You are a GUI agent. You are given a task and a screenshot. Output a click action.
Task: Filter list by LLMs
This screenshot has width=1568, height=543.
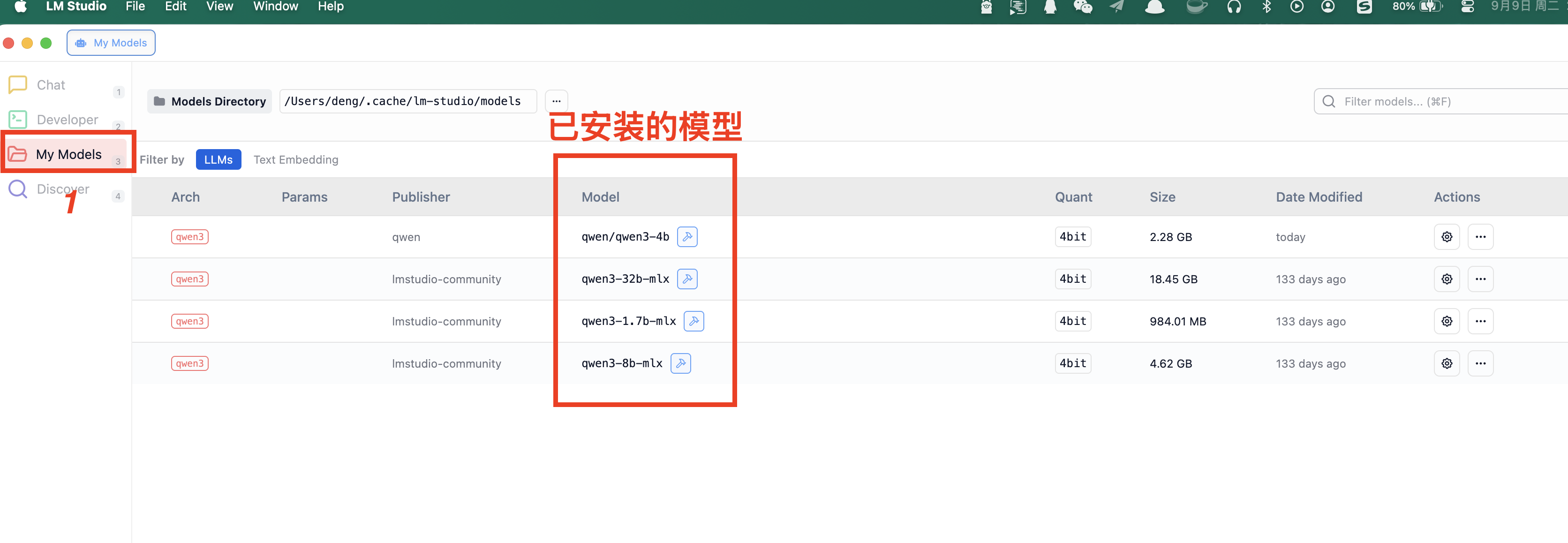point(219,159)
